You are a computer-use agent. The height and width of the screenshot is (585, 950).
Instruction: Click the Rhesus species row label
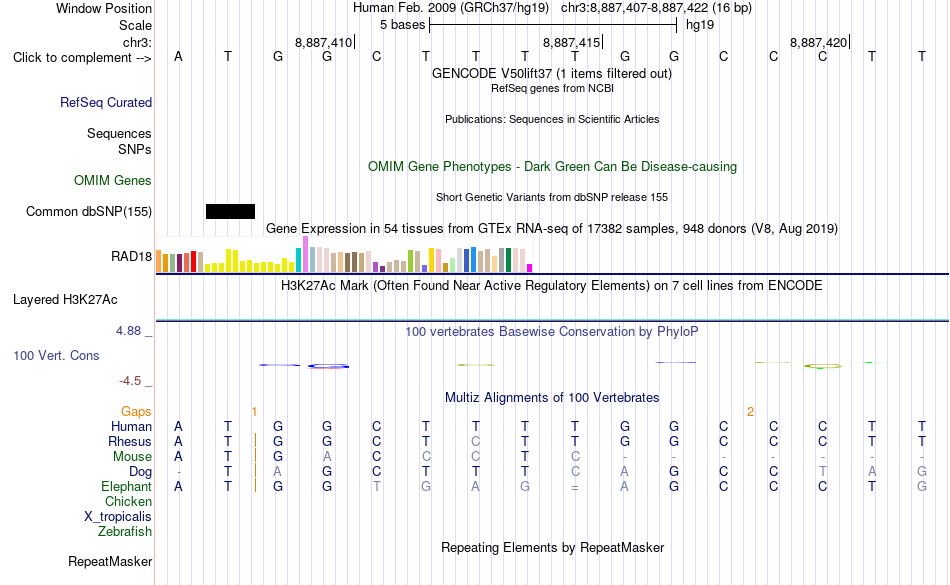click(x=130, y=441)
